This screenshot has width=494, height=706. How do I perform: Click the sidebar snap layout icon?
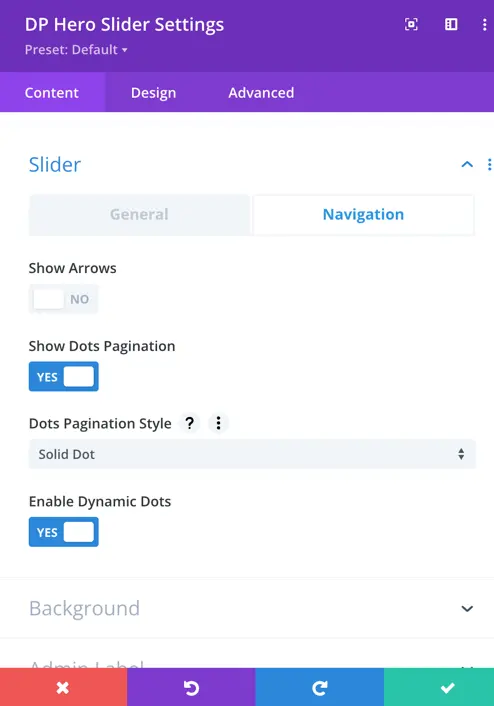(451, 24)
